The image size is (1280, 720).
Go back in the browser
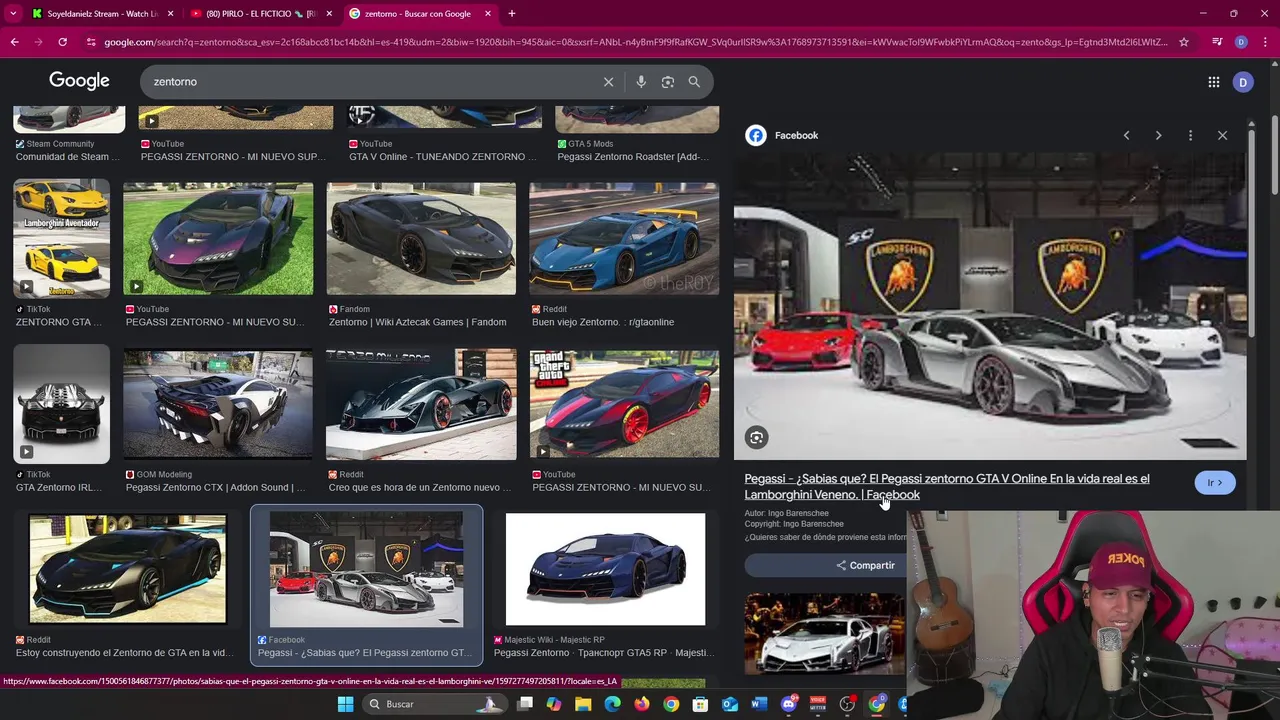point(14,42)
